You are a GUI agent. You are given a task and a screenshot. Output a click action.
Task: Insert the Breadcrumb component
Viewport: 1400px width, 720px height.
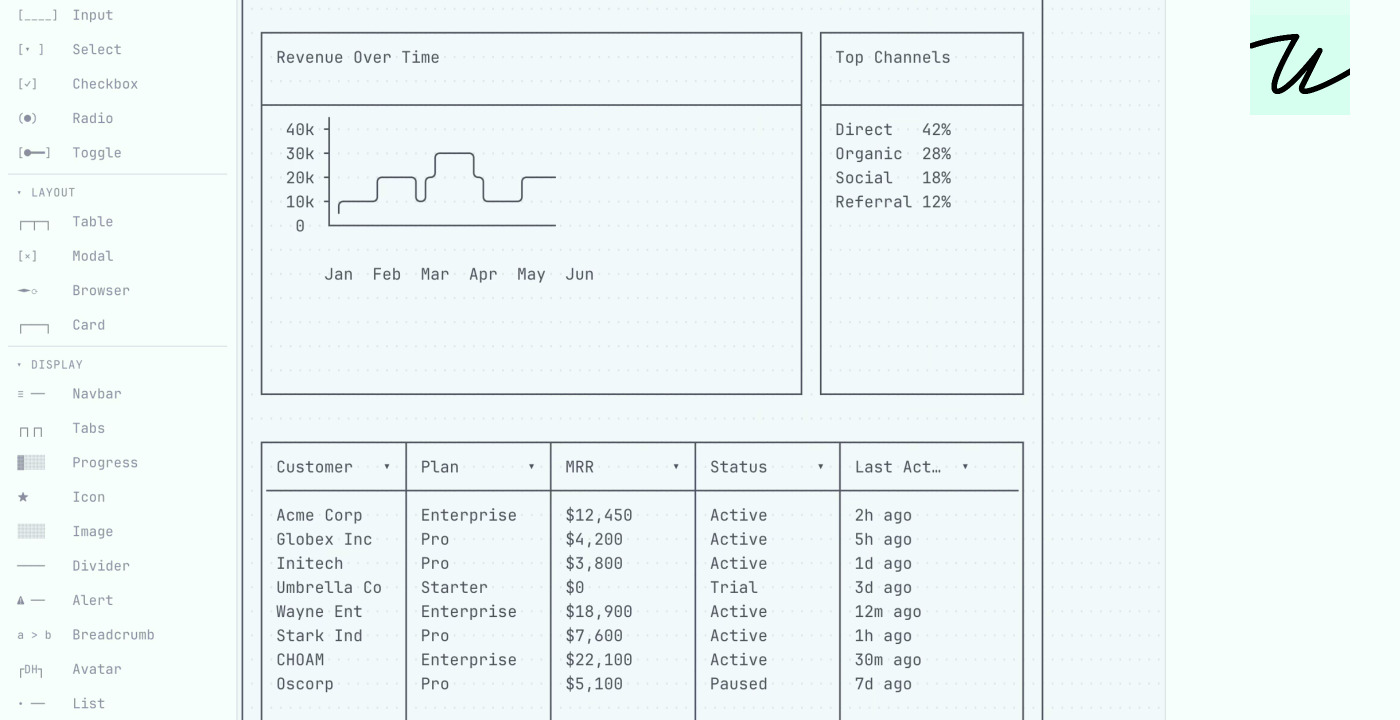click(34, 635)
